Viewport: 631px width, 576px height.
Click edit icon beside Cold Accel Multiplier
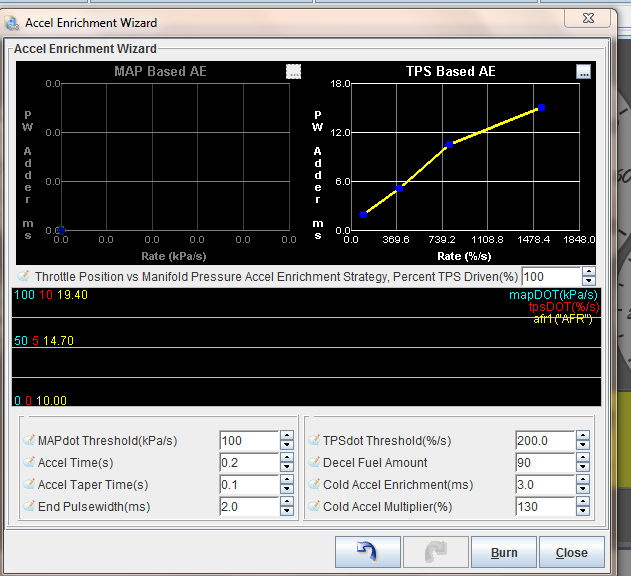tap(314, 507)
